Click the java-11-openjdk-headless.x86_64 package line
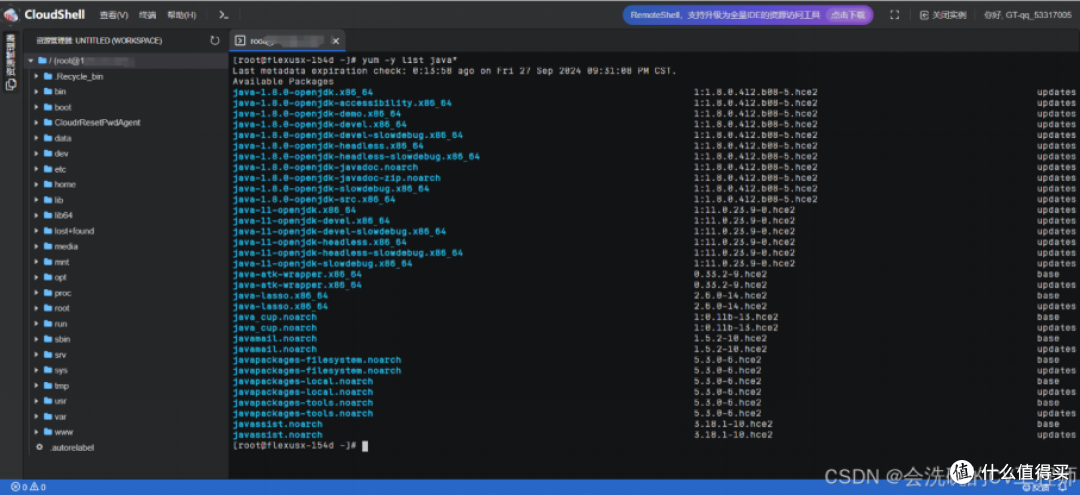 click(320, 242)
